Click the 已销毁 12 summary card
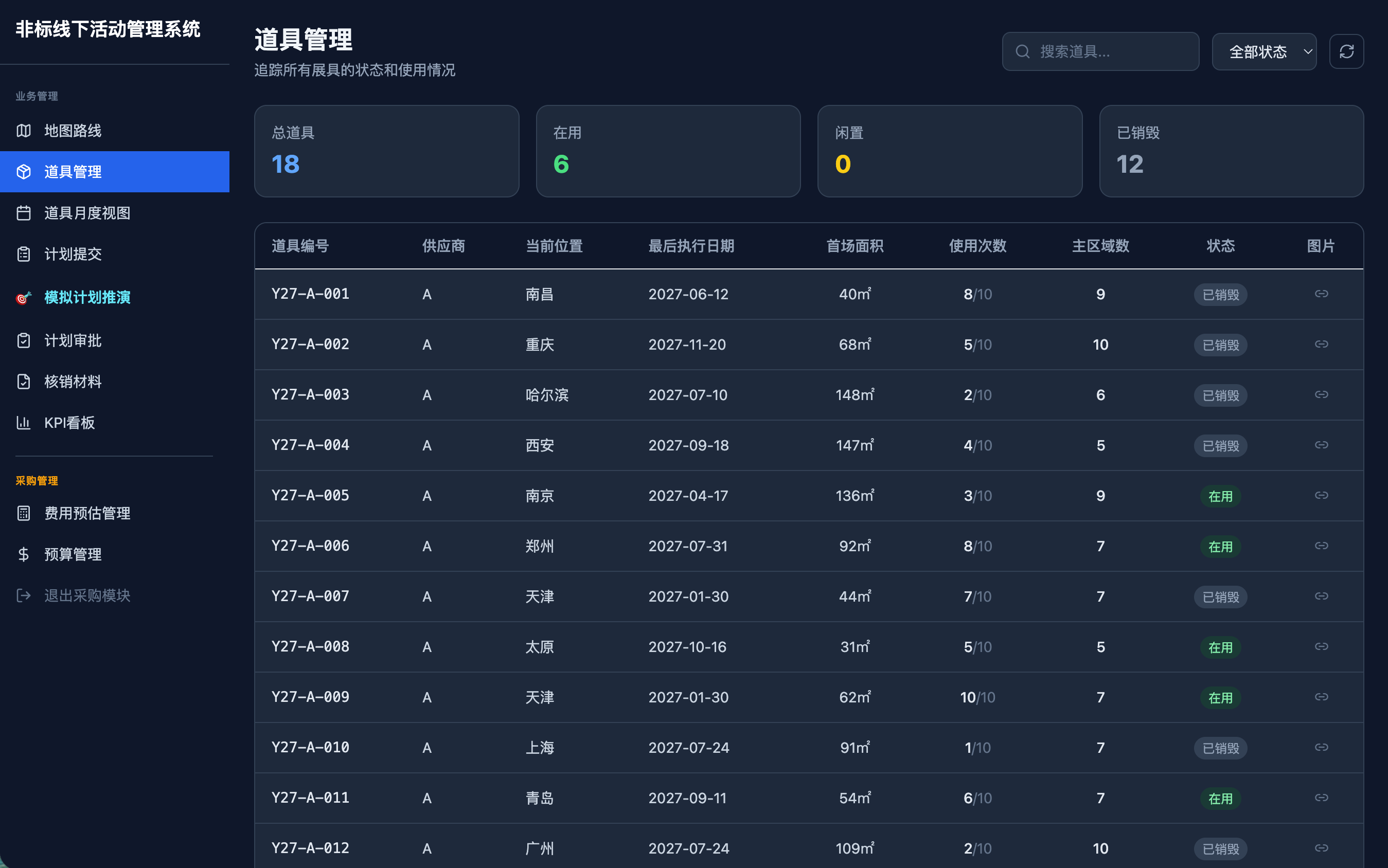 point(1231,151)
